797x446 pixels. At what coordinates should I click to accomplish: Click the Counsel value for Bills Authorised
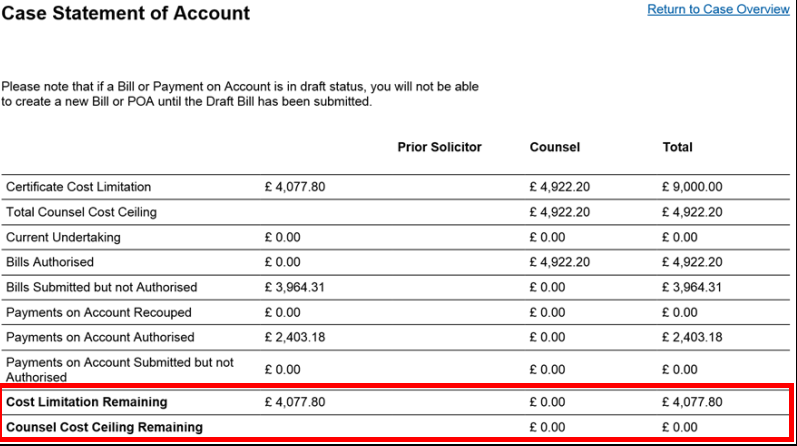pos(559,262)
